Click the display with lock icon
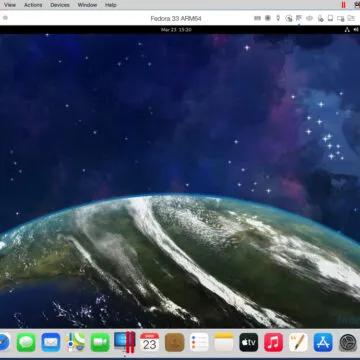Image resolution: width=360 pixels, height=360 pixels. [340, 18]
